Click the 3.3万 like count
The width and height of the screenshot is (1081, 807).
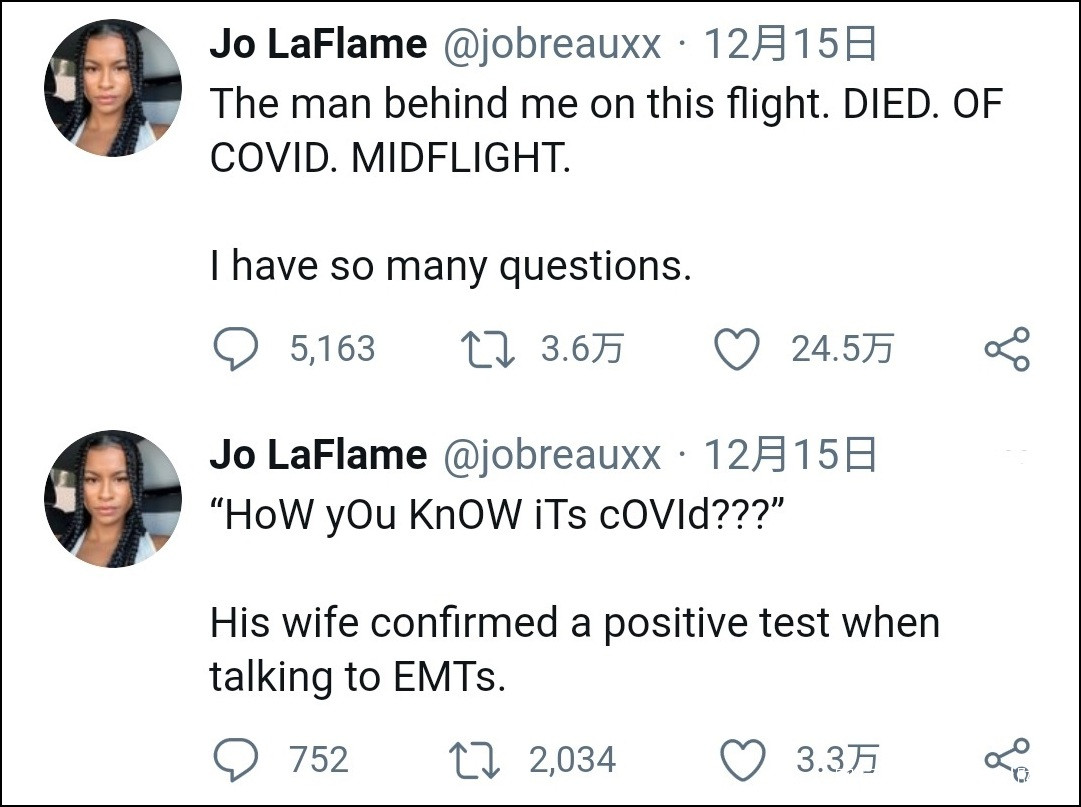[x=837, y=760]
